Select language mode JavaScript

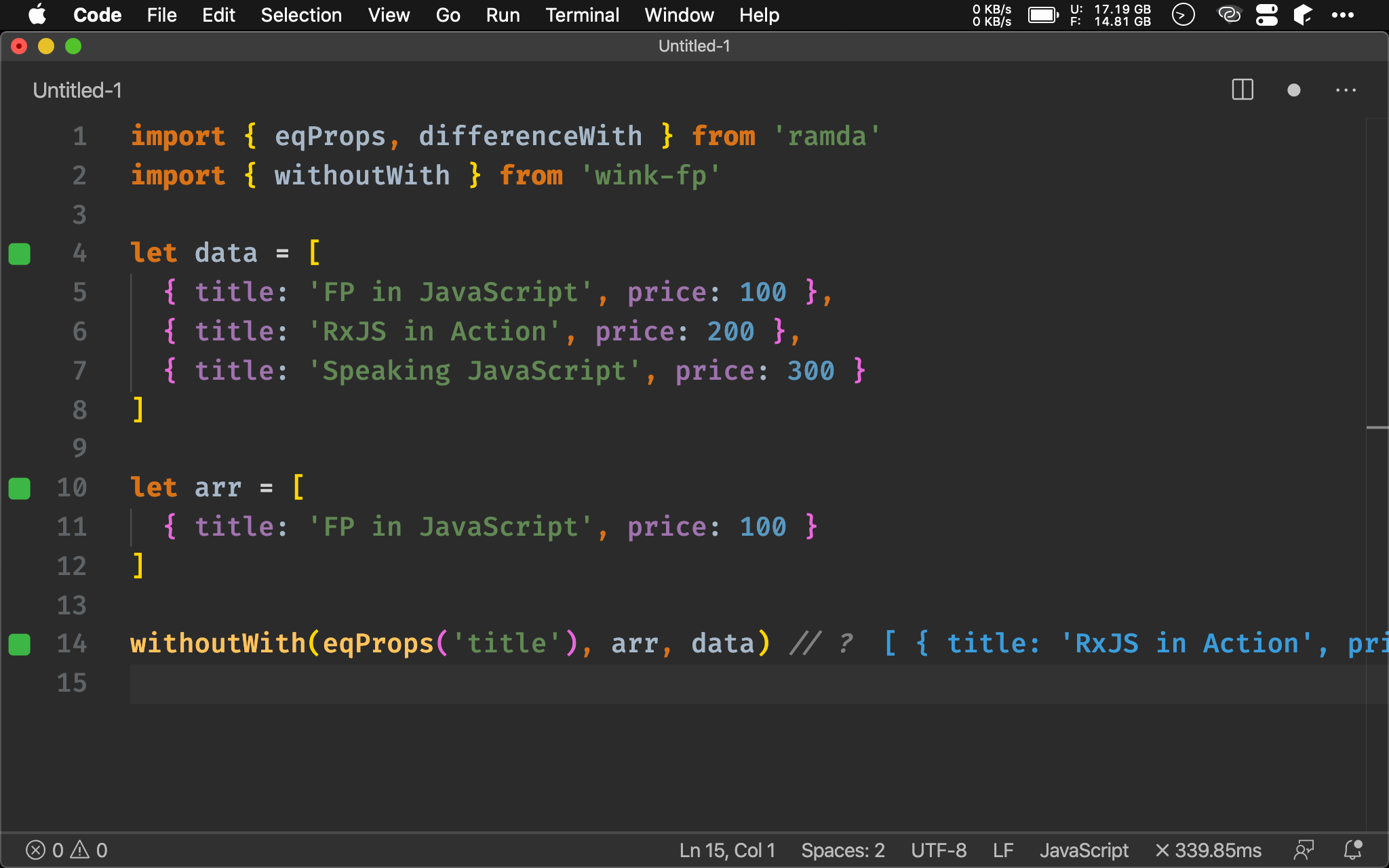1084,850
